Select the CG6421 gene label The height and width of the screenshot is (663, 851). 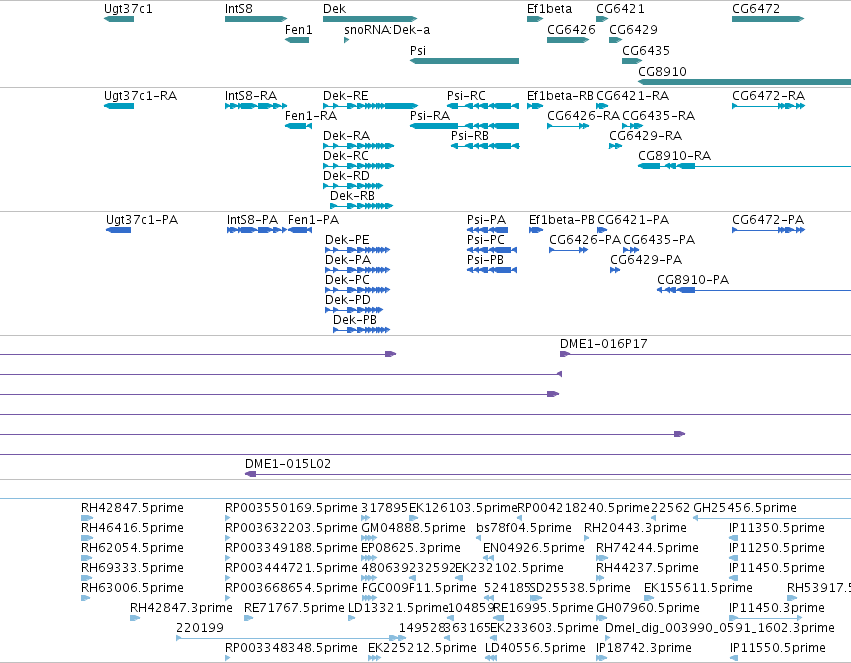tap(620, 9)
